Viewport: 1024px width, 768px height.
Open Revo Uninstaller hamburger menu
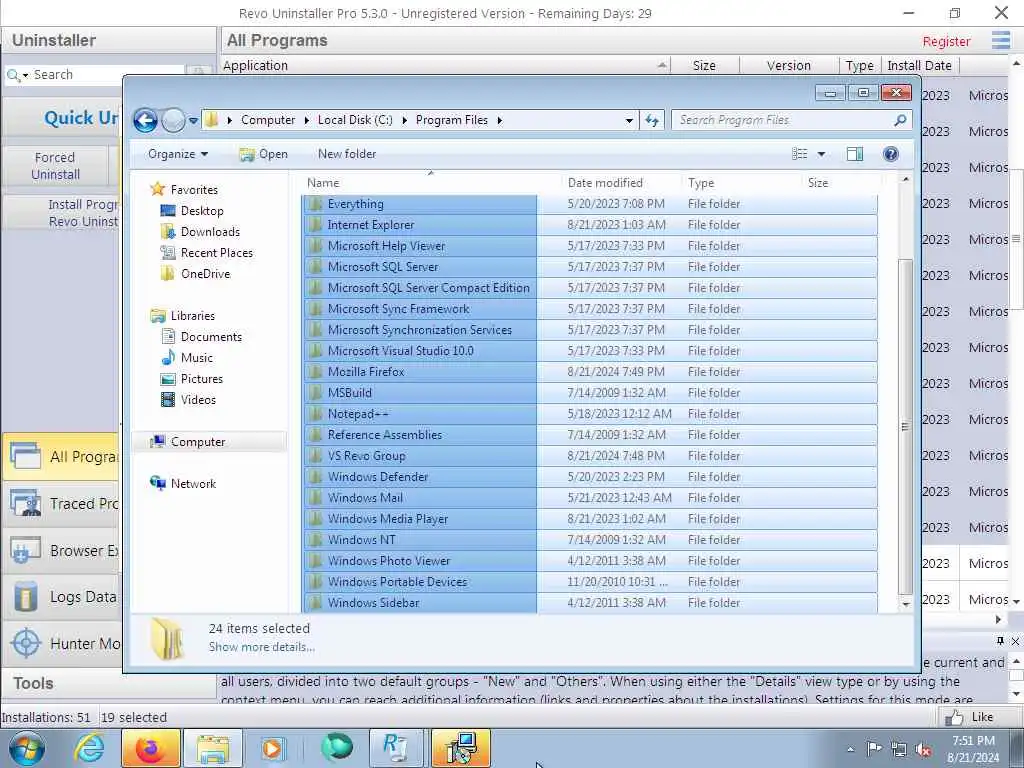[x=1000, y=40]
